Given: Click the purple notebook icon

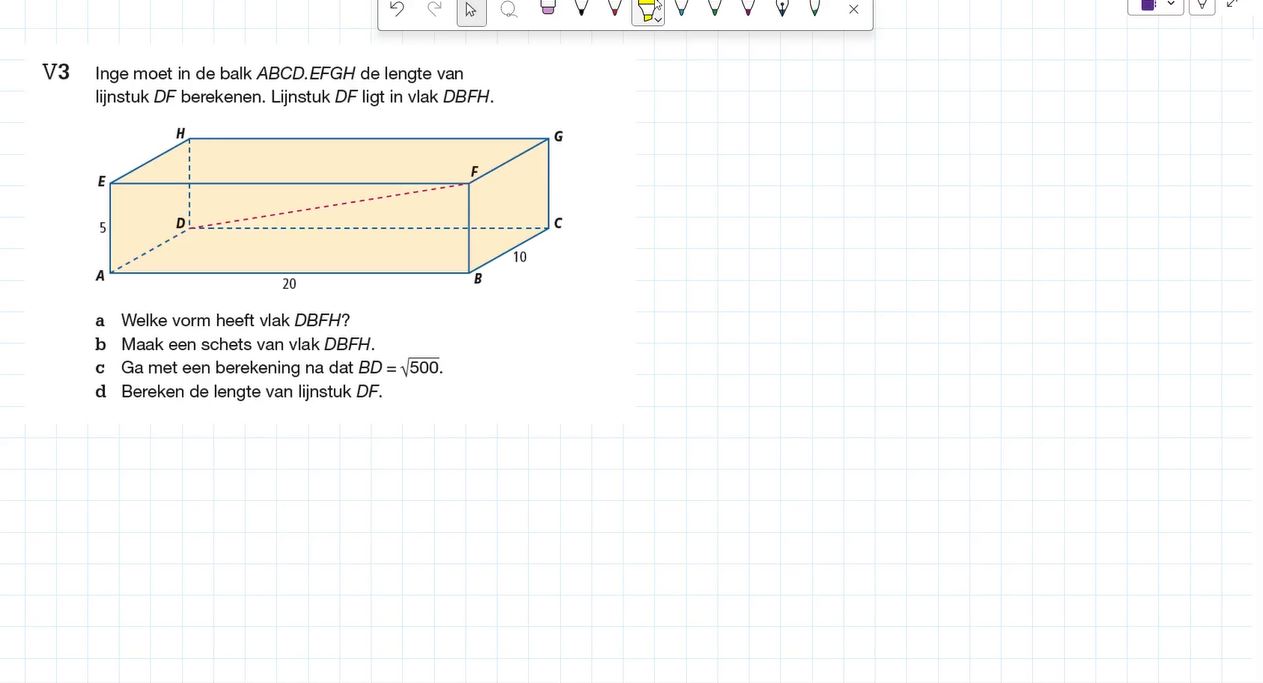Looking at the screenshot, I should pos(1148,4).
